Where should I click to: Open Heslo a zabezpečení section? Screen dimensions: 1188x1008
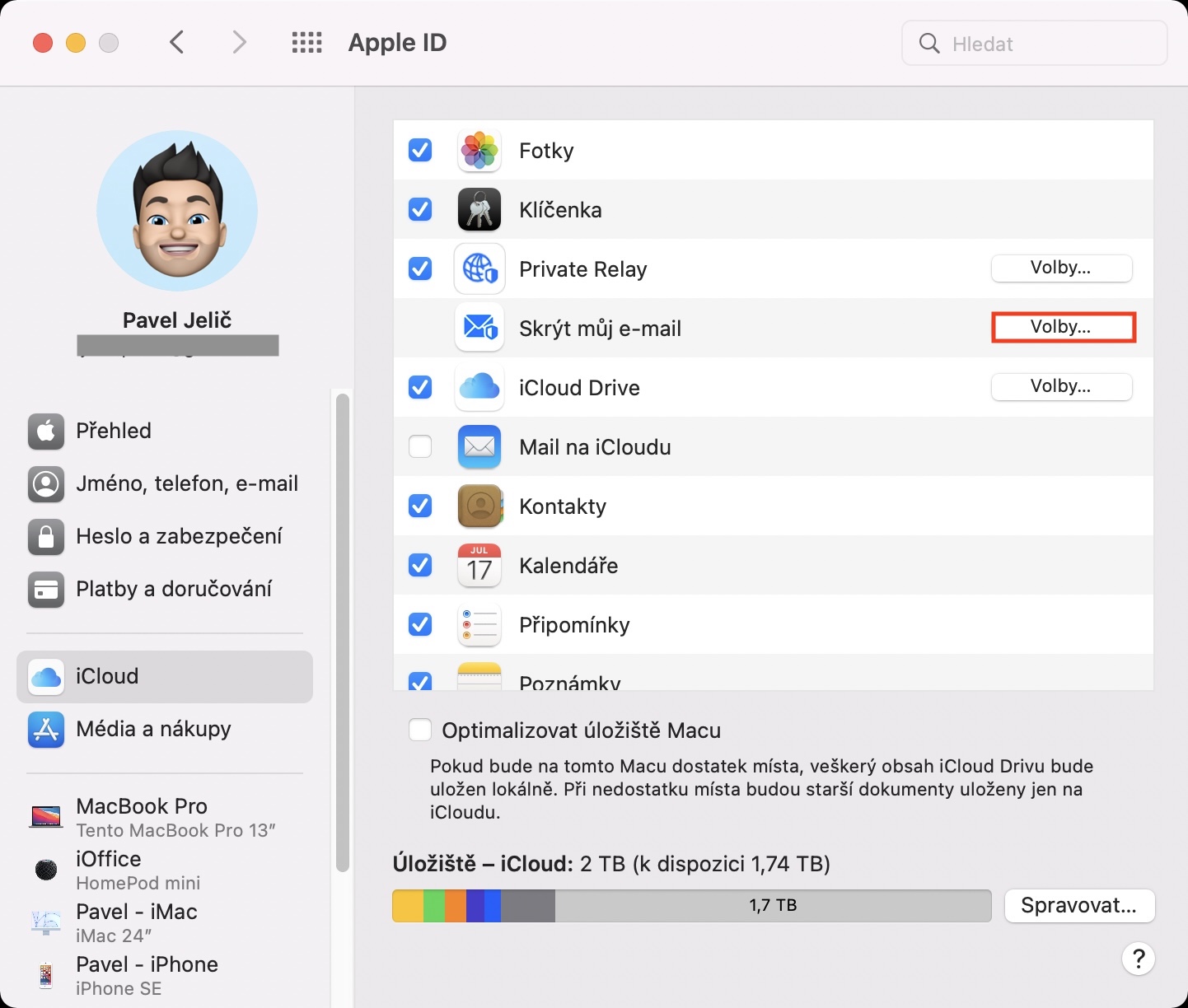(x=165, y=536)
